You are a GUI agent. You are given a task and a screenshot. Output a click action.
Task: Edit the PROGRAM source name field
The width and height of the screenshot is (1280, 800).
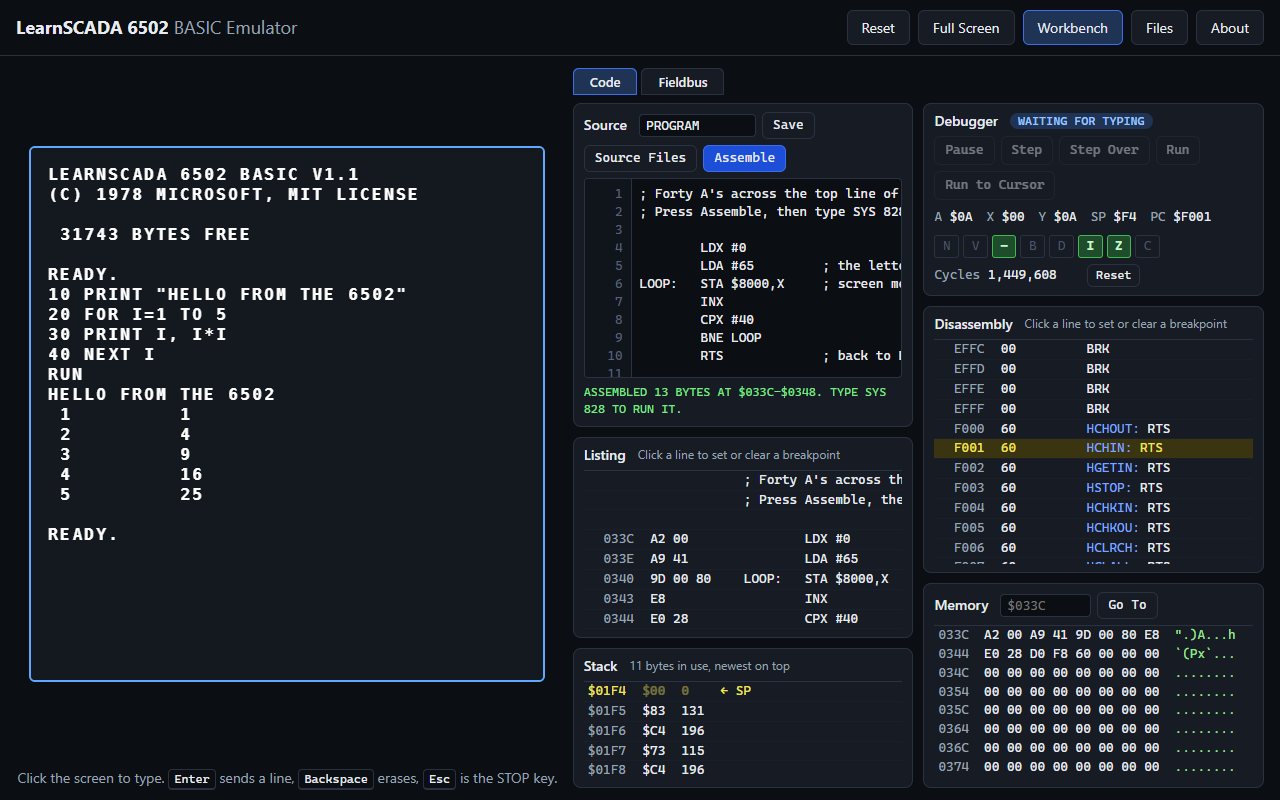pyautogui.click(x=697, y=125)
